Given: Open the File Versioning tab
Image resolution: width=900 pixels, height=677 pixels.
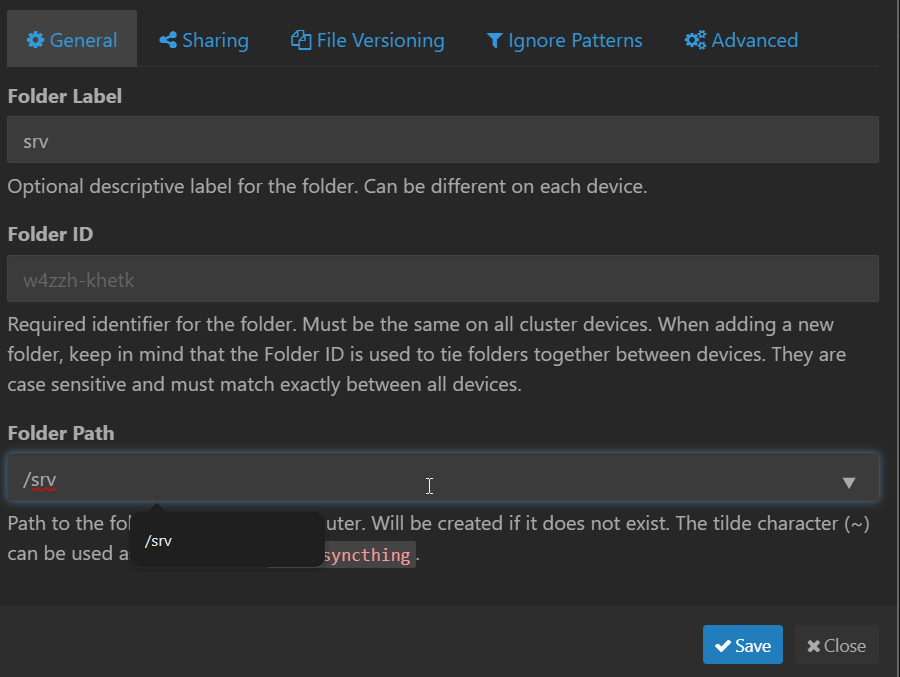Looking at the screenshot, I should tap(368, 40).
